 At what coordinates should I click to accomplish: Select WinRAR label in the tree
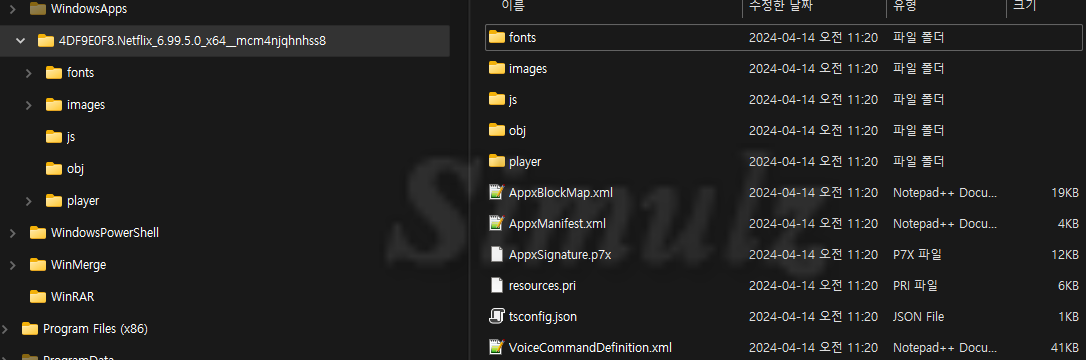(x=72, y=296)
